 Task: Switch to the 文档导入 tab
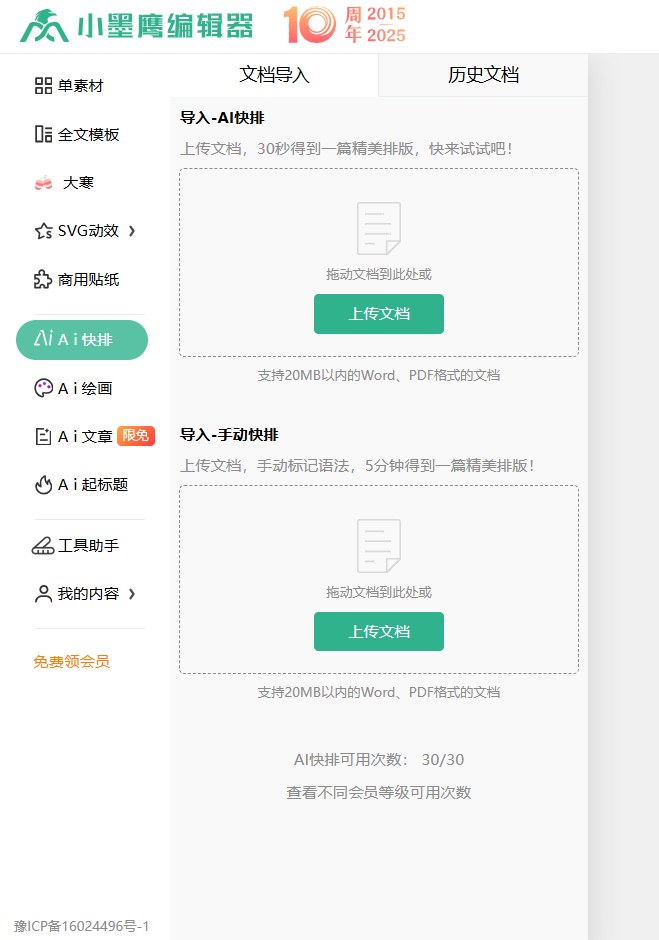[x=274, y=75]
